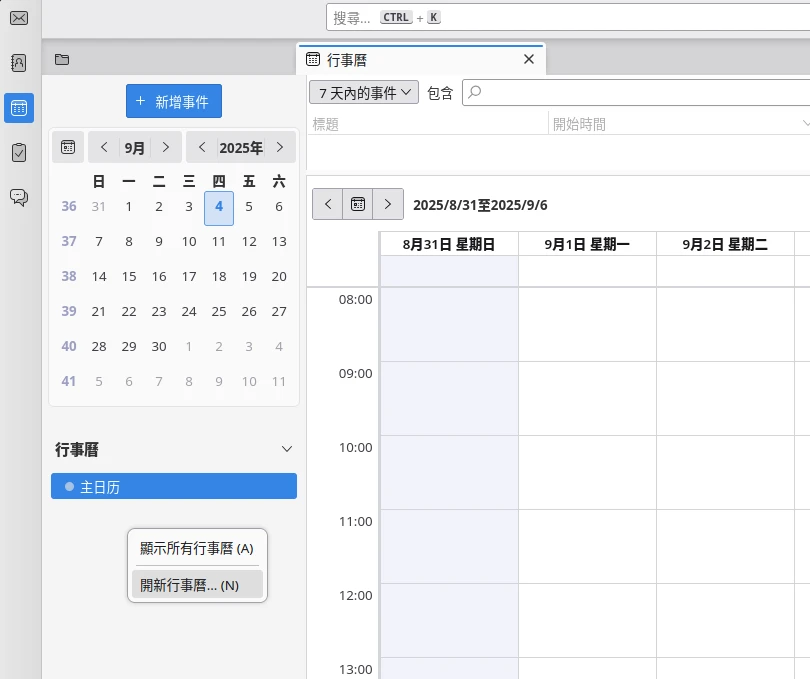Switch to the Calendar space icon

[x=18, y=108]
